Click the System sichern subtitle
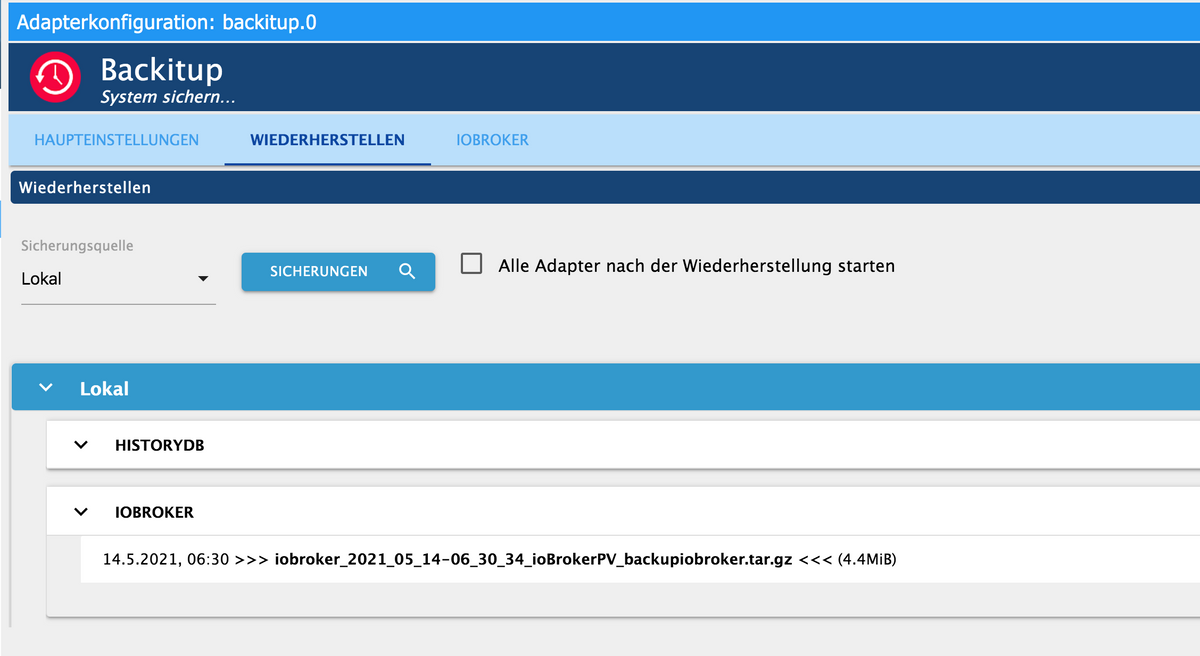The image size is (1200, 656). pyautogui.click(x=168, y=98)
